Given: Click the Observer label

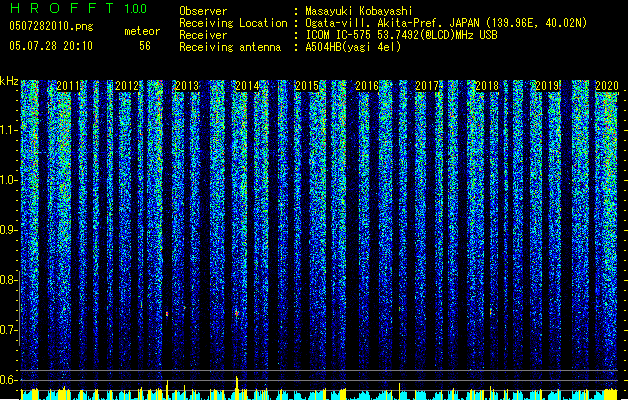Looking at the screenshot, I should (x=203, y=11).
